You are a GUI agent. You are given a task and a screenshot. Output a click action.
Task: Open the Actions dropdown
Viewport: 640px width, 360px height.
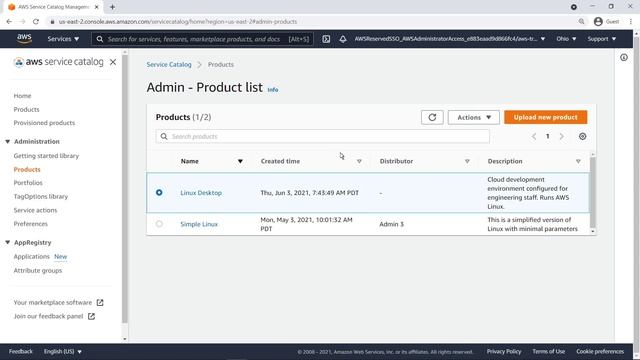(473, 118)
